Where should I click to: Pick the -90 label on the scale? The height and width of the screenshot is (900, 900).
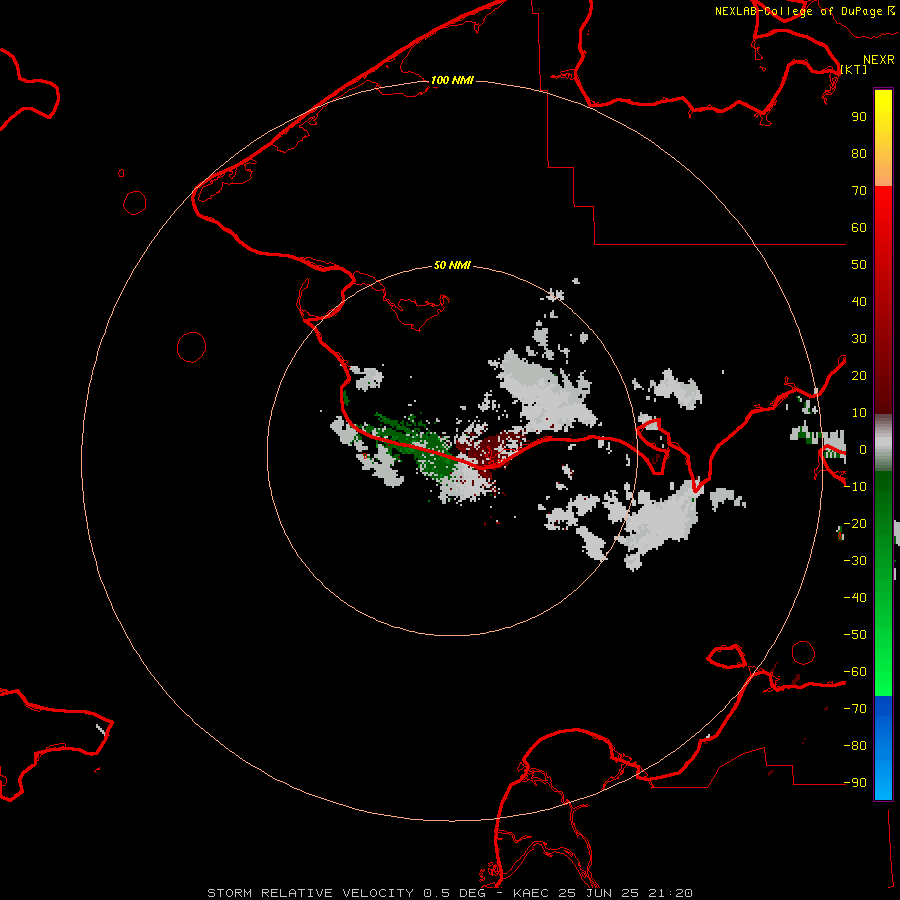click(x=855, y=783)
